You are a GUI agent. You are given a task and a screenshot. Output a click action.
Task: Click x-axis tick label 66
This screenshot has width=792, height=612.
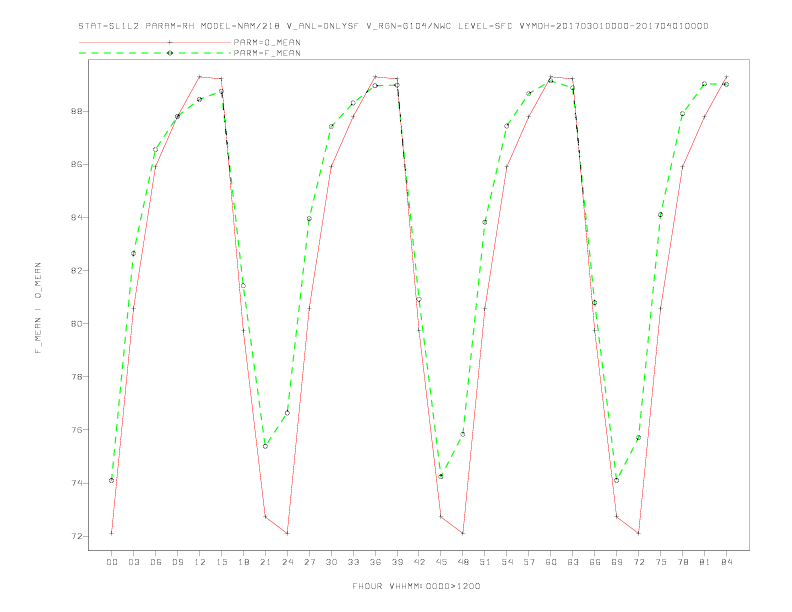click(x=595, y=562)
